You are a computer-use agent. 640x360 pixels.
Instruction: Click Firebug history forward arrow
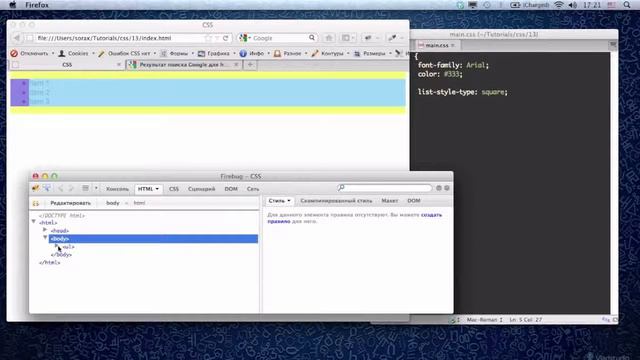point(71,188)
